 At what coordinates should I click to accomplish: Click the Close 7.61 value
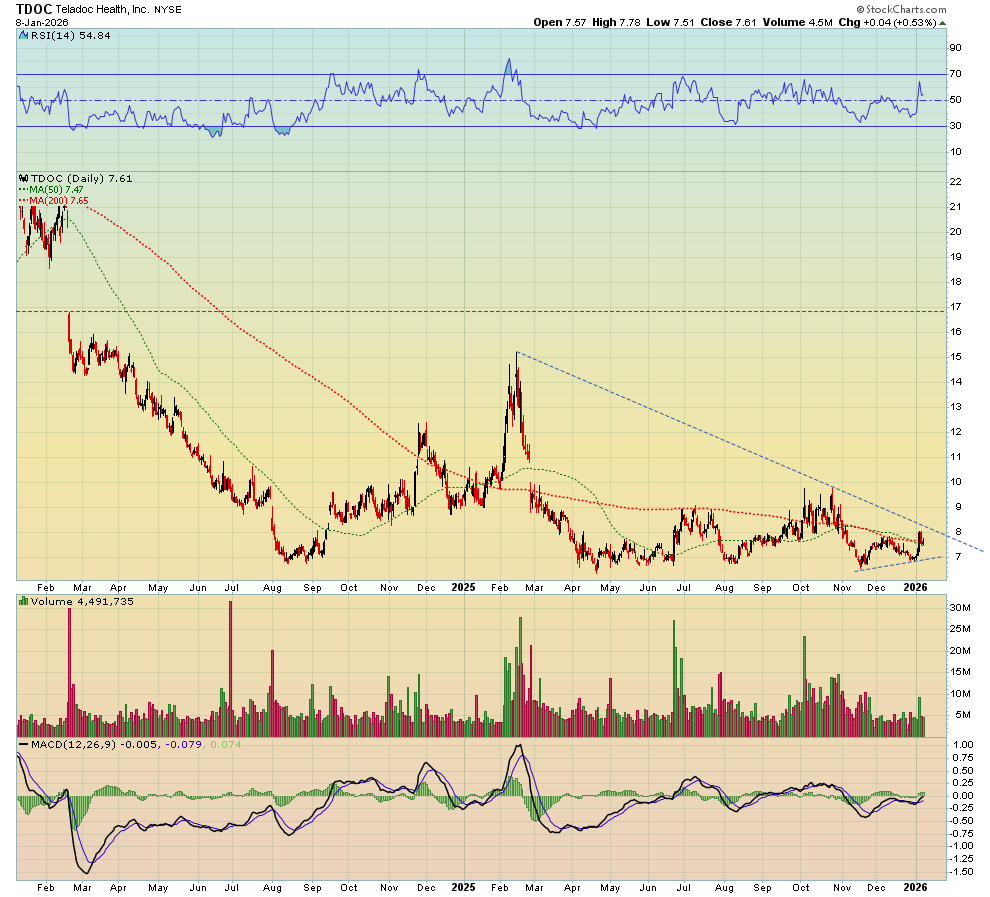pos(728,23)
